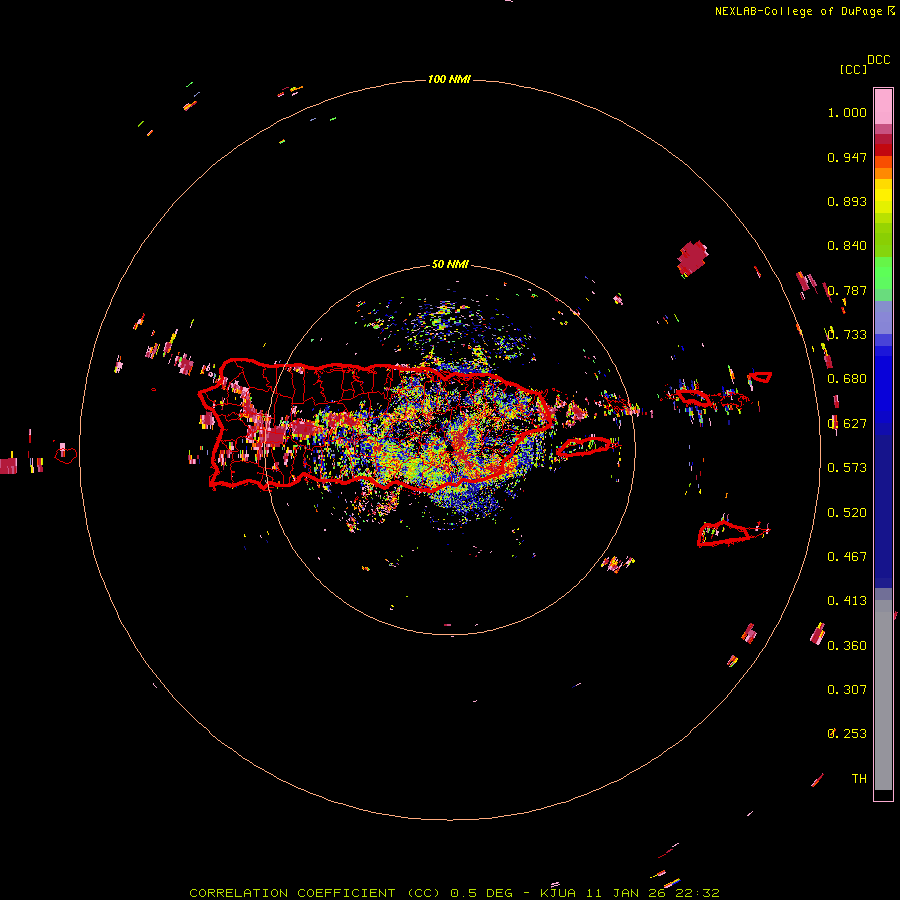Click the 0.627 scale value
The width and height of the screenshot is (900, 900).
pos(847,424)
